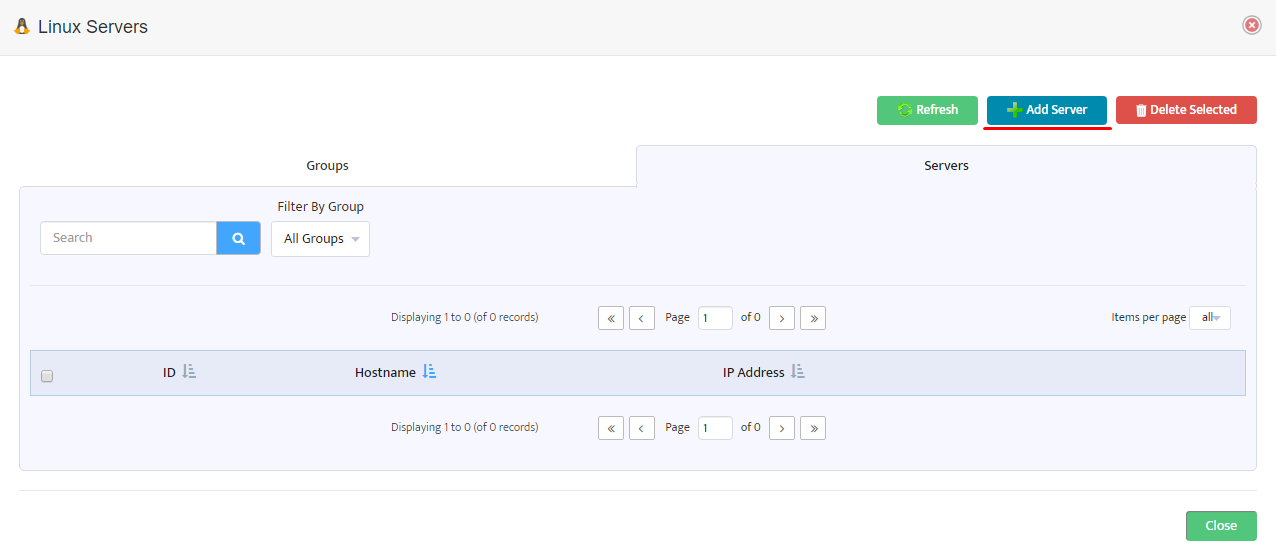Viewport: 1276px width, 559px height.
Task: Select the Servers tab
Action: pos(946,166)
